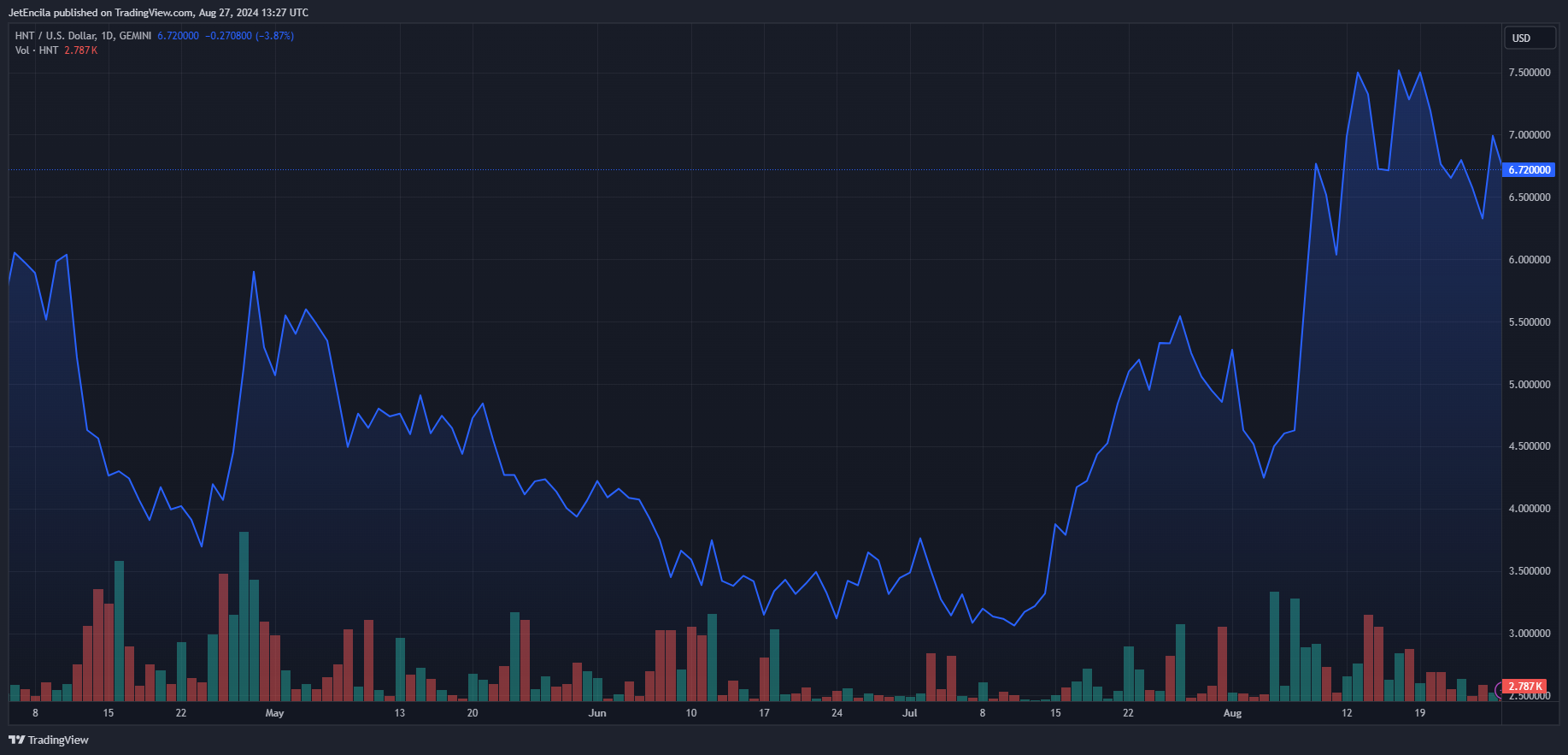Click the 7.500000 price axis label
This screenshot has width=1568, height=755.
coord(1530,73)
